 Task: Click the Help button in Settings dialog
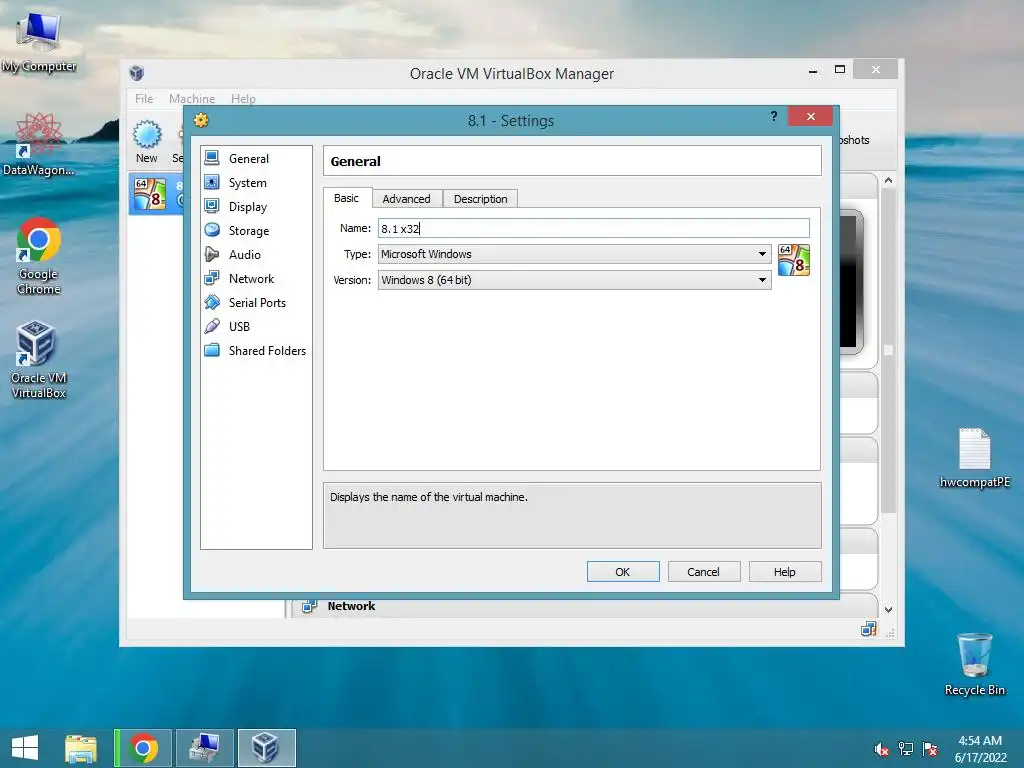click(784, 571)
